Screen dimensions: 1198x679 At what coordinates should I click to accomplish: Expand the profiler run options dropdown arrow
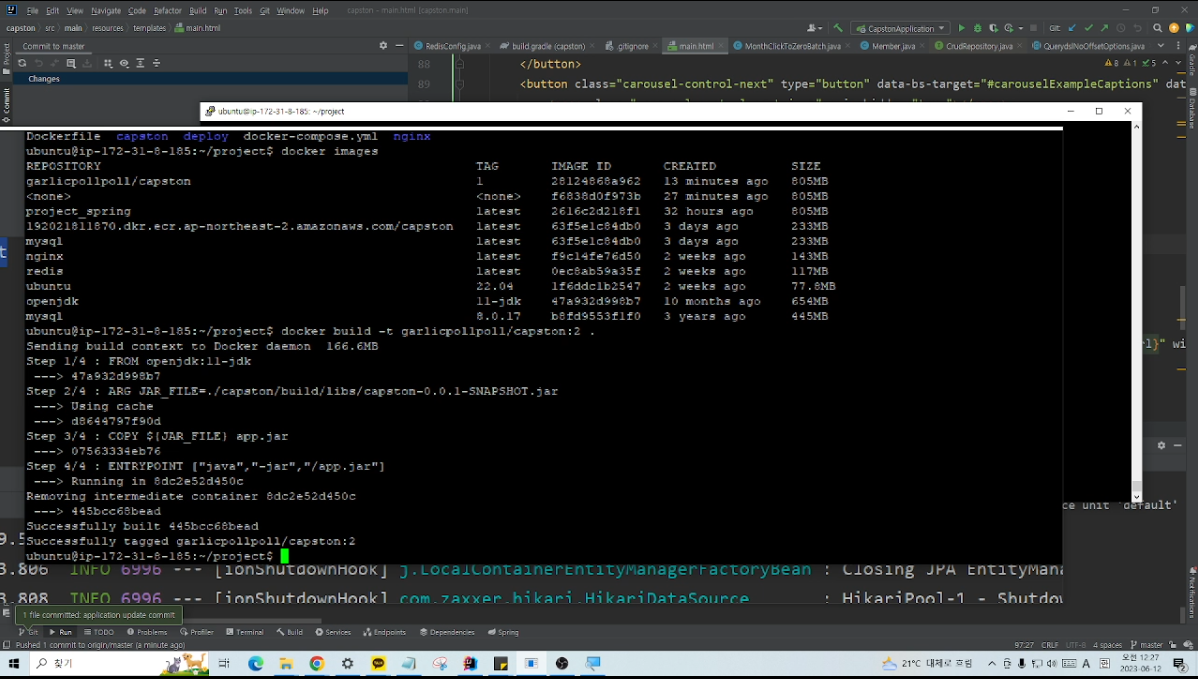point(1020,28)
